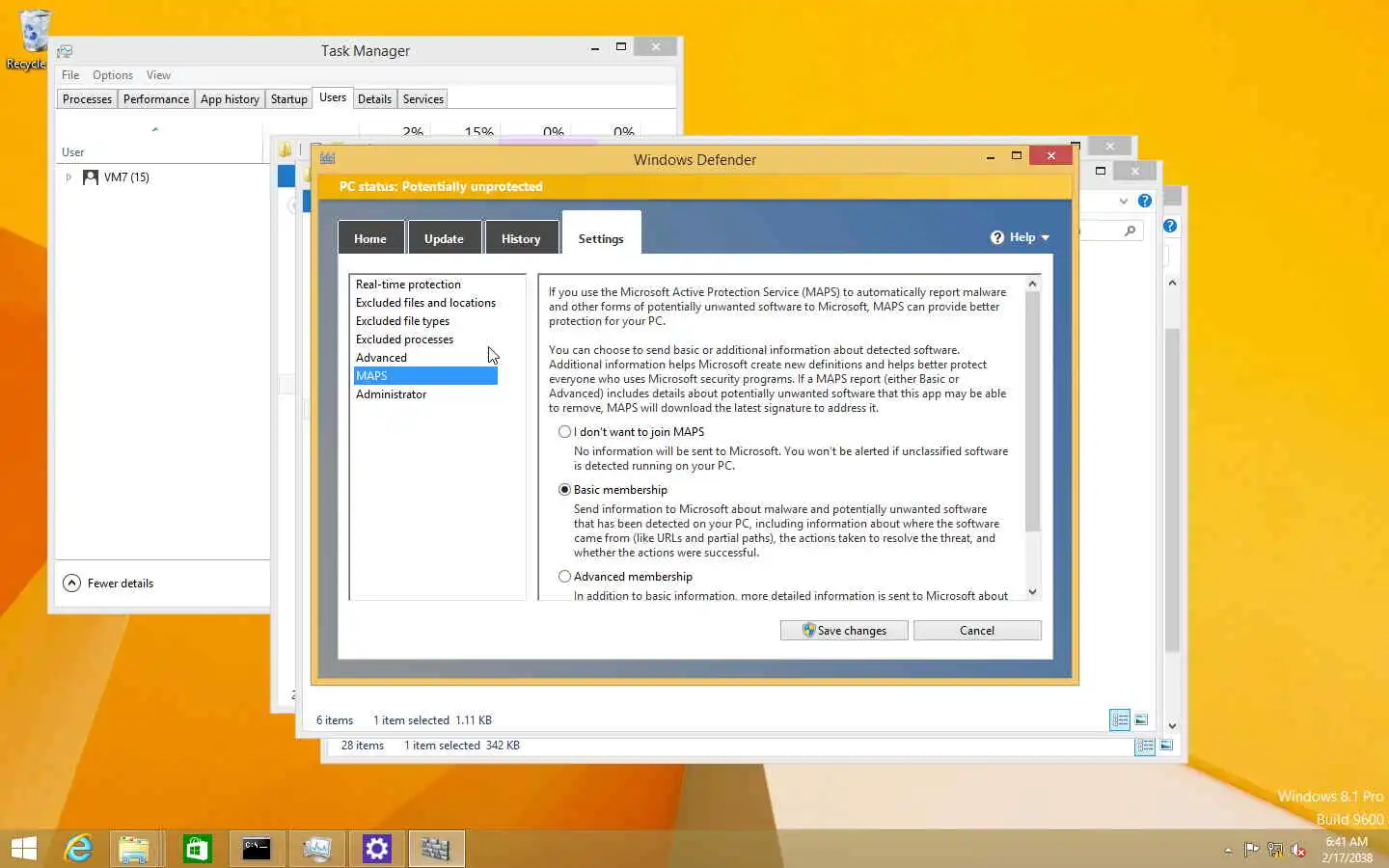
Task: Open PC Settings gear on taskbar
Action: click(377, 849)
